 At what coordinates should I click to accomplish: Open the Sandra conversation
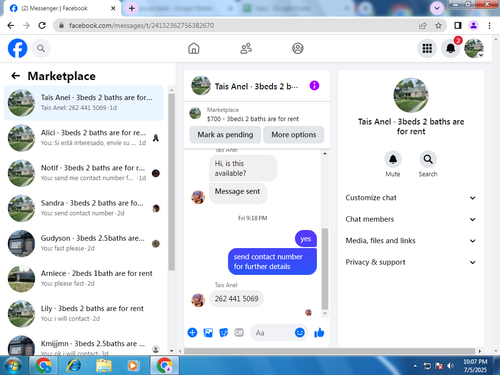84,208
